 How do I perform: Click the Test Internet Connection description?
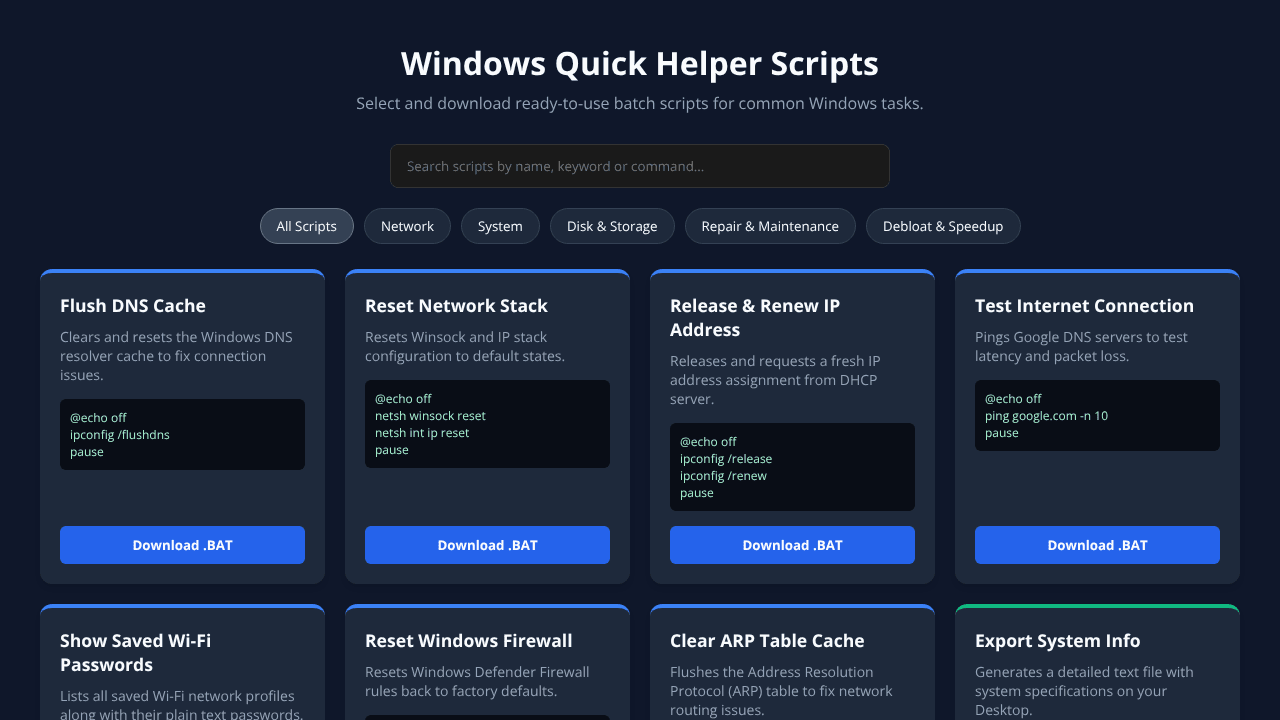pos(1081,347)
